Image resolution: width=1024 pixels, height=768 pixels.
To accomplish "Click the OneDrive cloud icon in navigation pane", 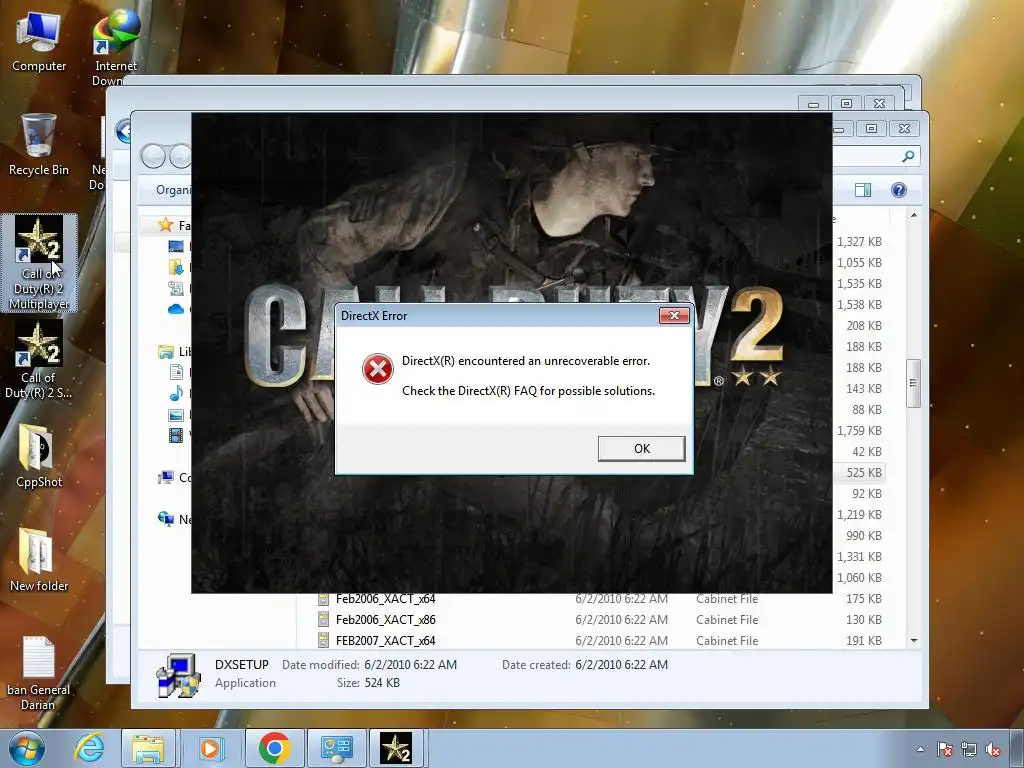I will pyautogui.click(x=176, y=309).
